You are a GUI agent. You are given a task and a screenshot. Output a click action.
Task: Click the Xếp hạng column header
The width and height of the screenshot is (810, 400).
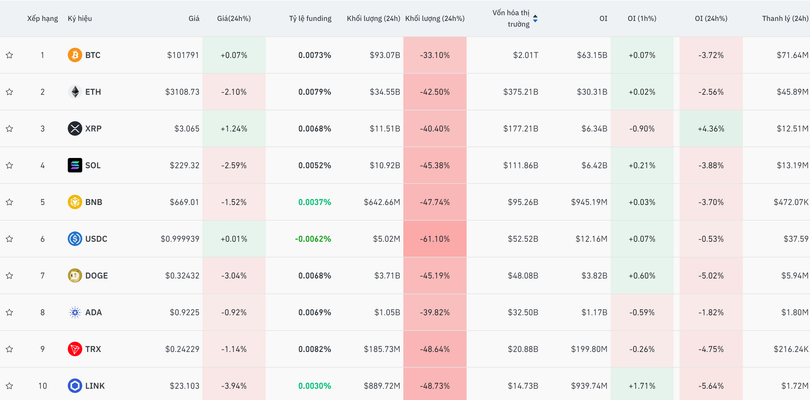click(x=42, y=18)
